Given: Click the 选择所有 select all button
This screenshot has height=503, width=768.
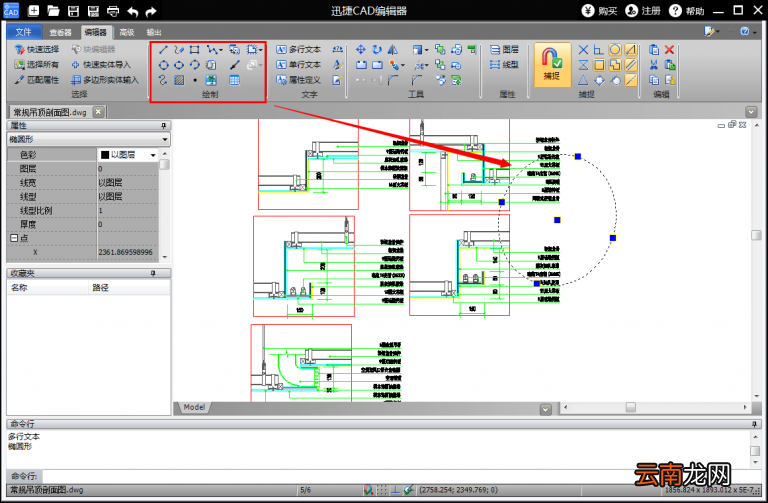Looking at the screenshot, I should [37, 65].
